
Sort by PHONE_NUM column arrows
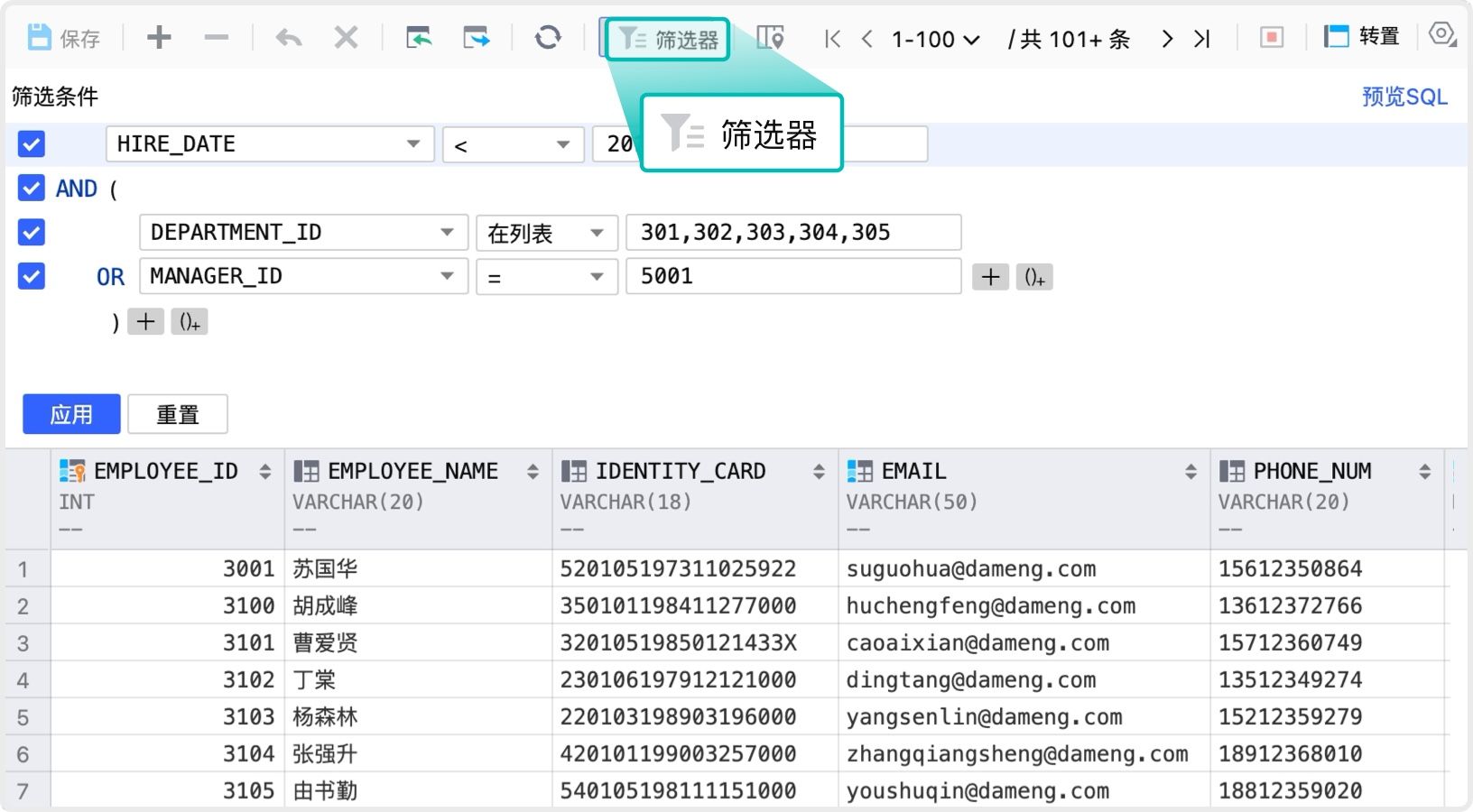point(1424,471)
